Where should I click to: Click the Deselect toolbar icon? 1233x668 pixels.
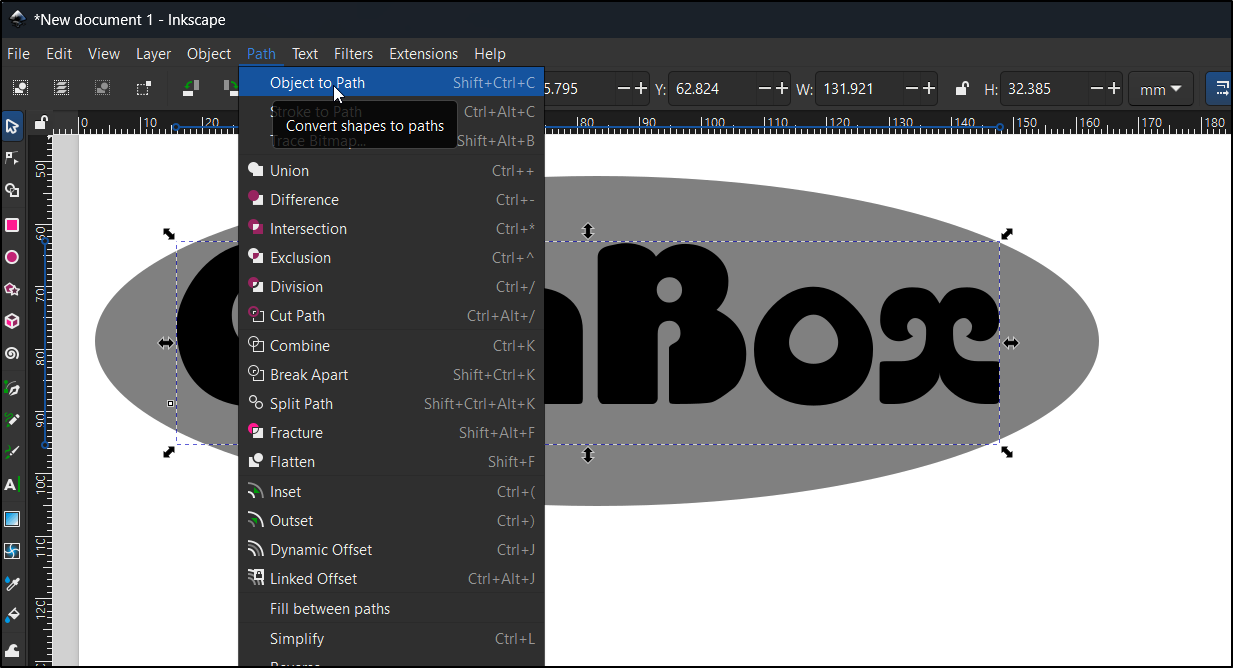(x=102, y=88)
